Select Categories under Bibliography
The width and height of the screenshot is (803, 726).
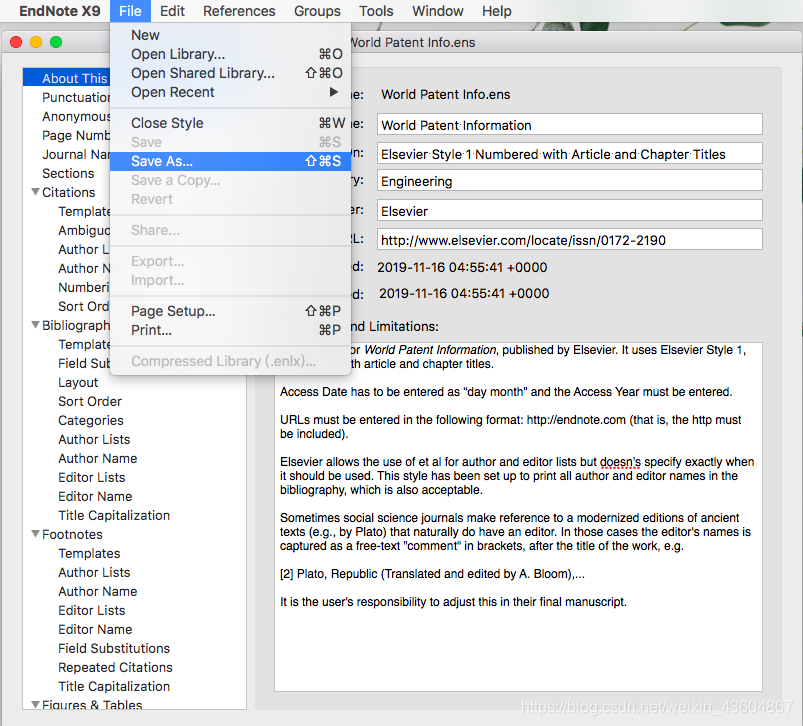pos(91,420)
